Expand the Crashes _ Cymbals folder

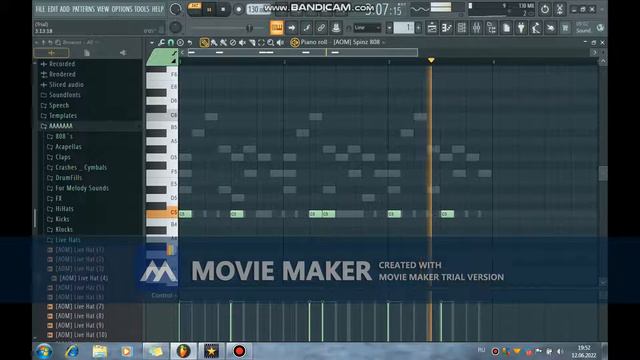click(81, 167)
